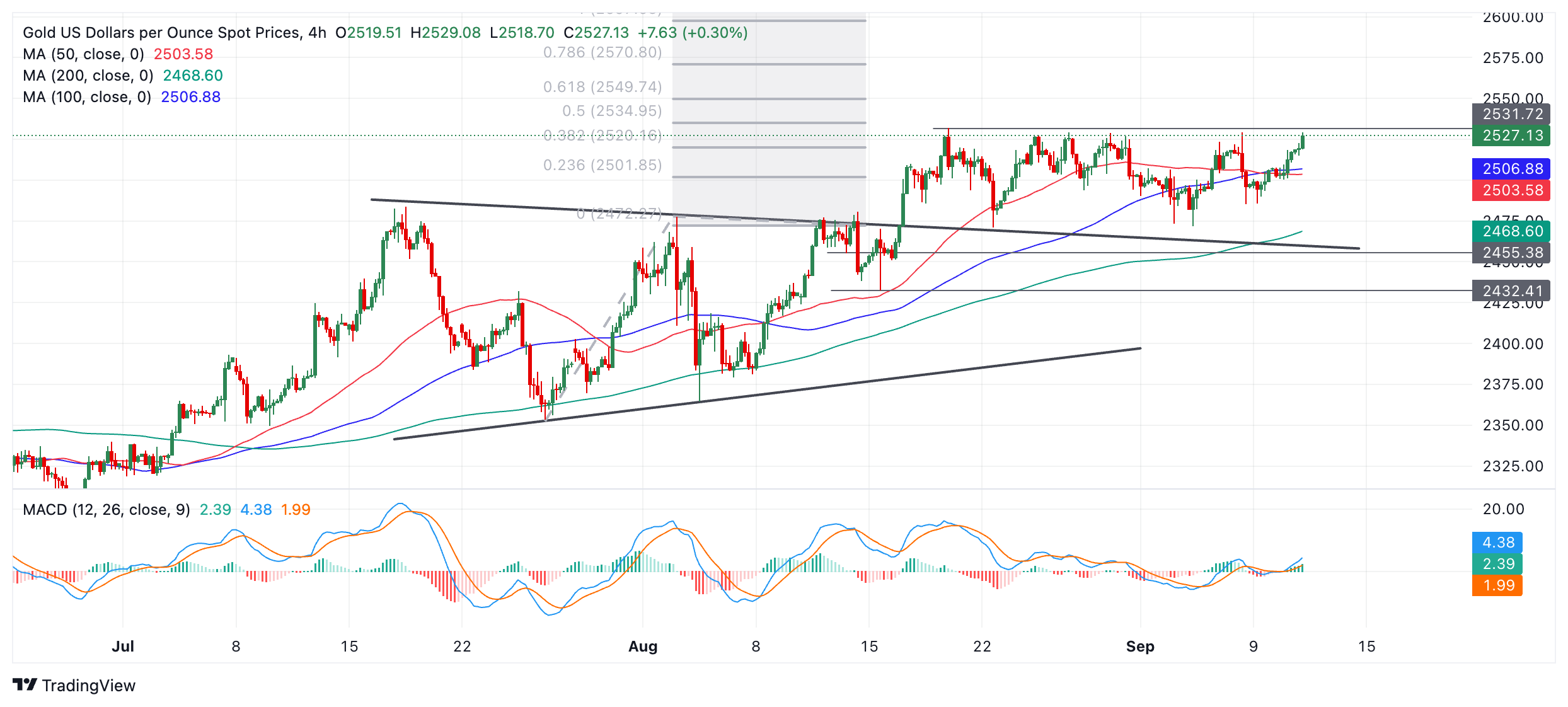Click the TradingView logo icon
This screenshot has height=707, width=1568.
(x=25, y=684)
